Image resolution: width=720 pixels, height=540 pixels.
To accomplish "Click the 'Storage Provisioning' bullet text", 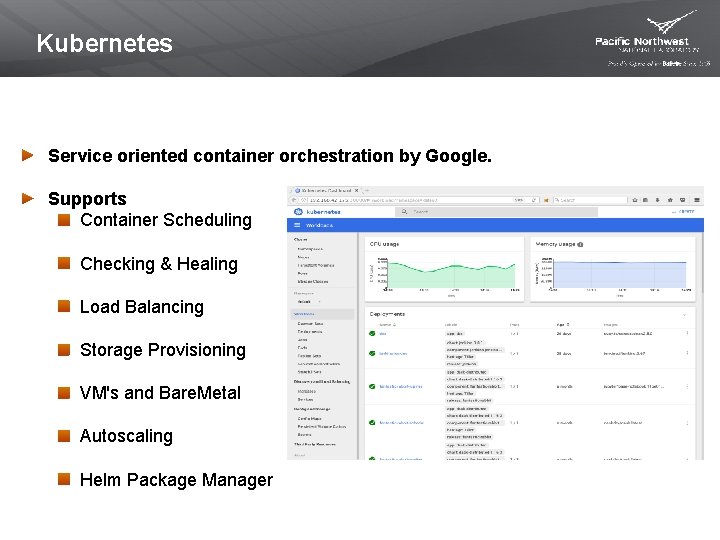I will coord(163,350).
